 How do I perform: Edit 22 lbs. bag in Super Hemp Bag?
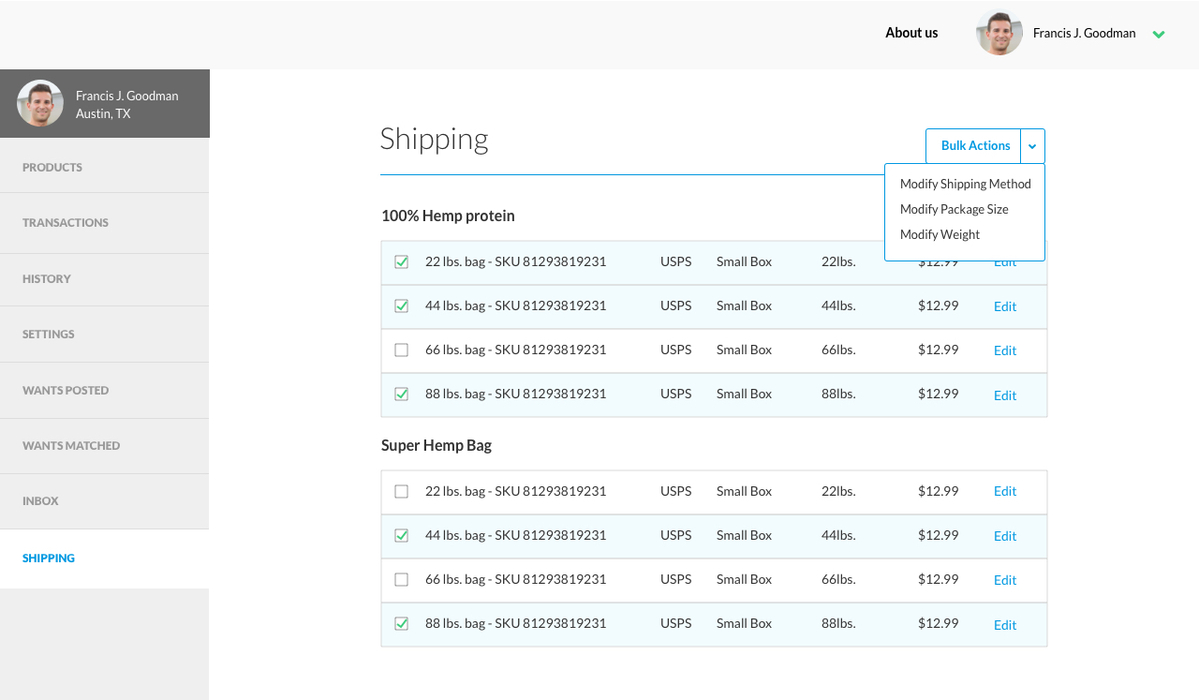click(x=1005, y=491)
